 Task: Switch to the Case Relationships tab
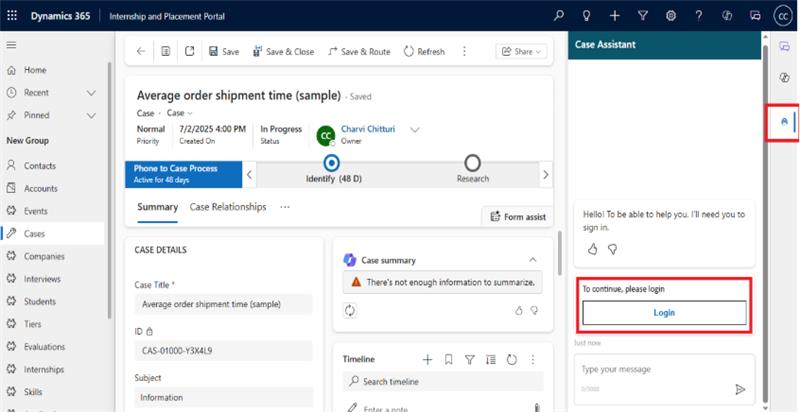click(x=228, y=207)
